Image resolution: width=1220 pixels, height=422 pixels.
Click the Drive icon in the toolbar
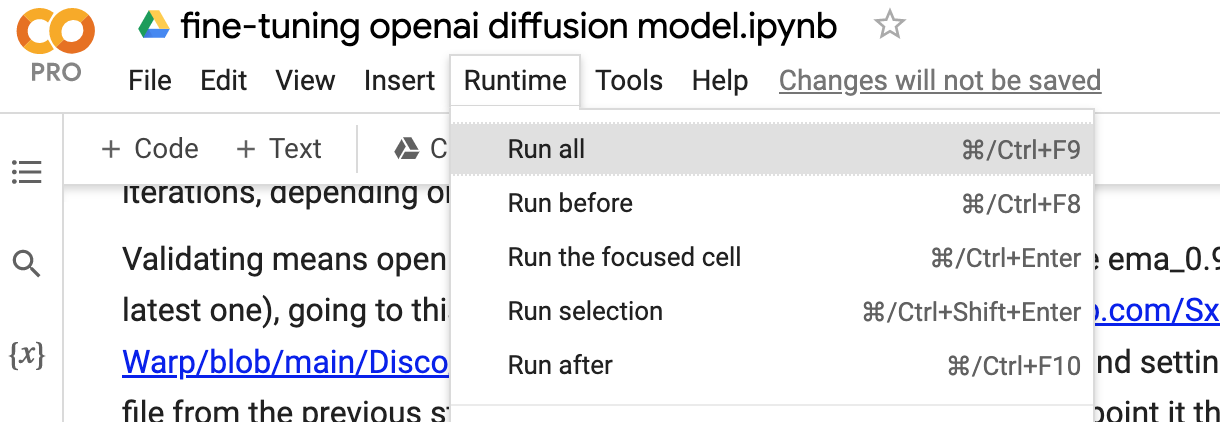pos(406,149)
